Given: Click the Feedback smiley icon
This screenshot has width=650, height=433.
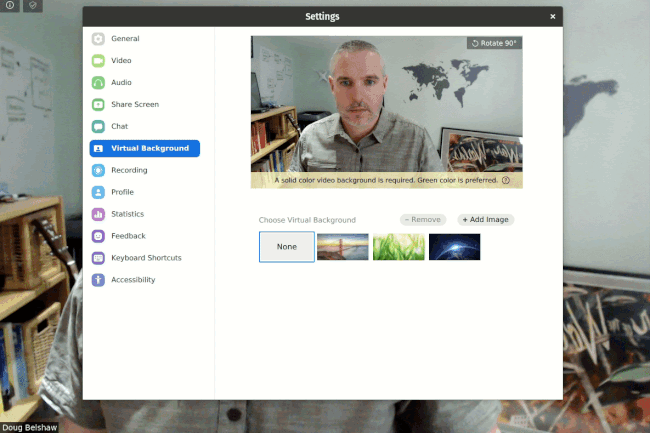Looking at the screenshot, I should pos(98,236).
